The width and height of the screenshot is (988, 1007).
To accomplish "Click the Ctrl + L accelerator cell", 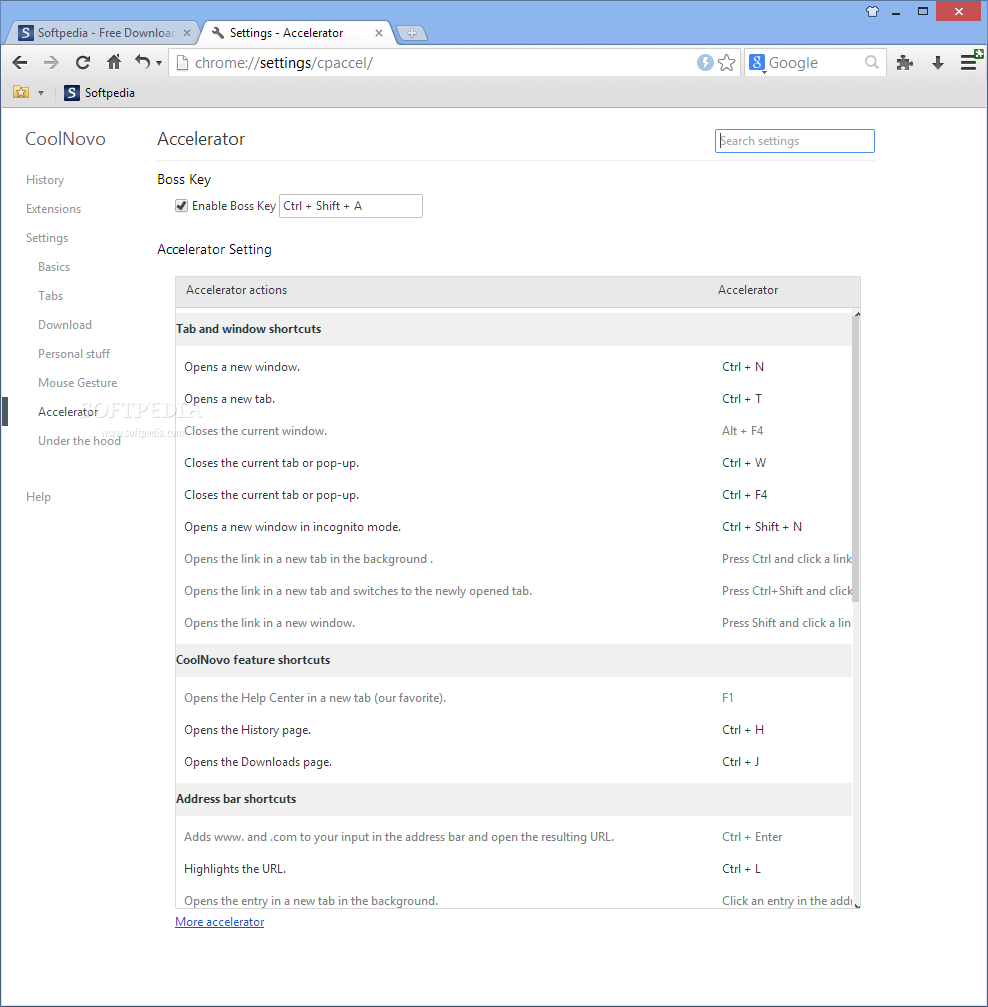I will 741,869.
